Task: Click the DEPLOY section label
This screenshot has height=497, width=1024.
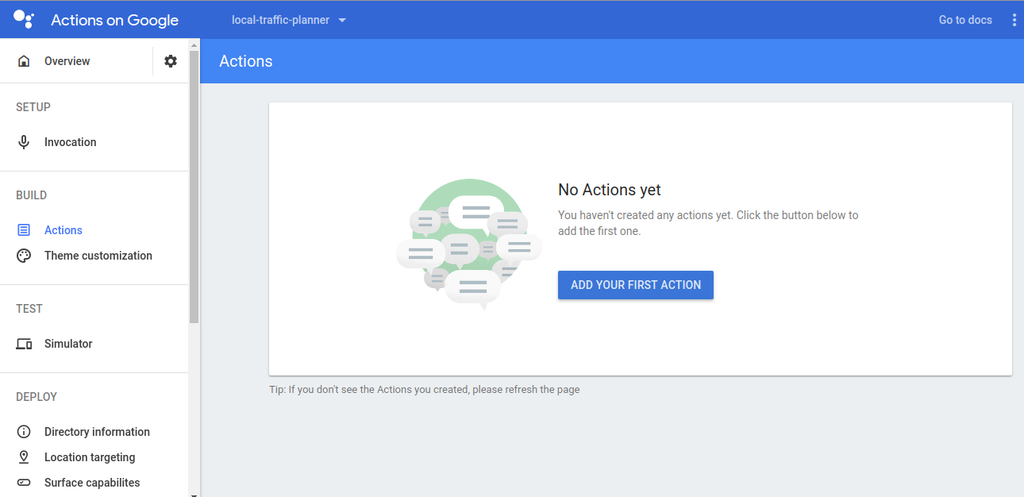Action: tap(37, 397)
